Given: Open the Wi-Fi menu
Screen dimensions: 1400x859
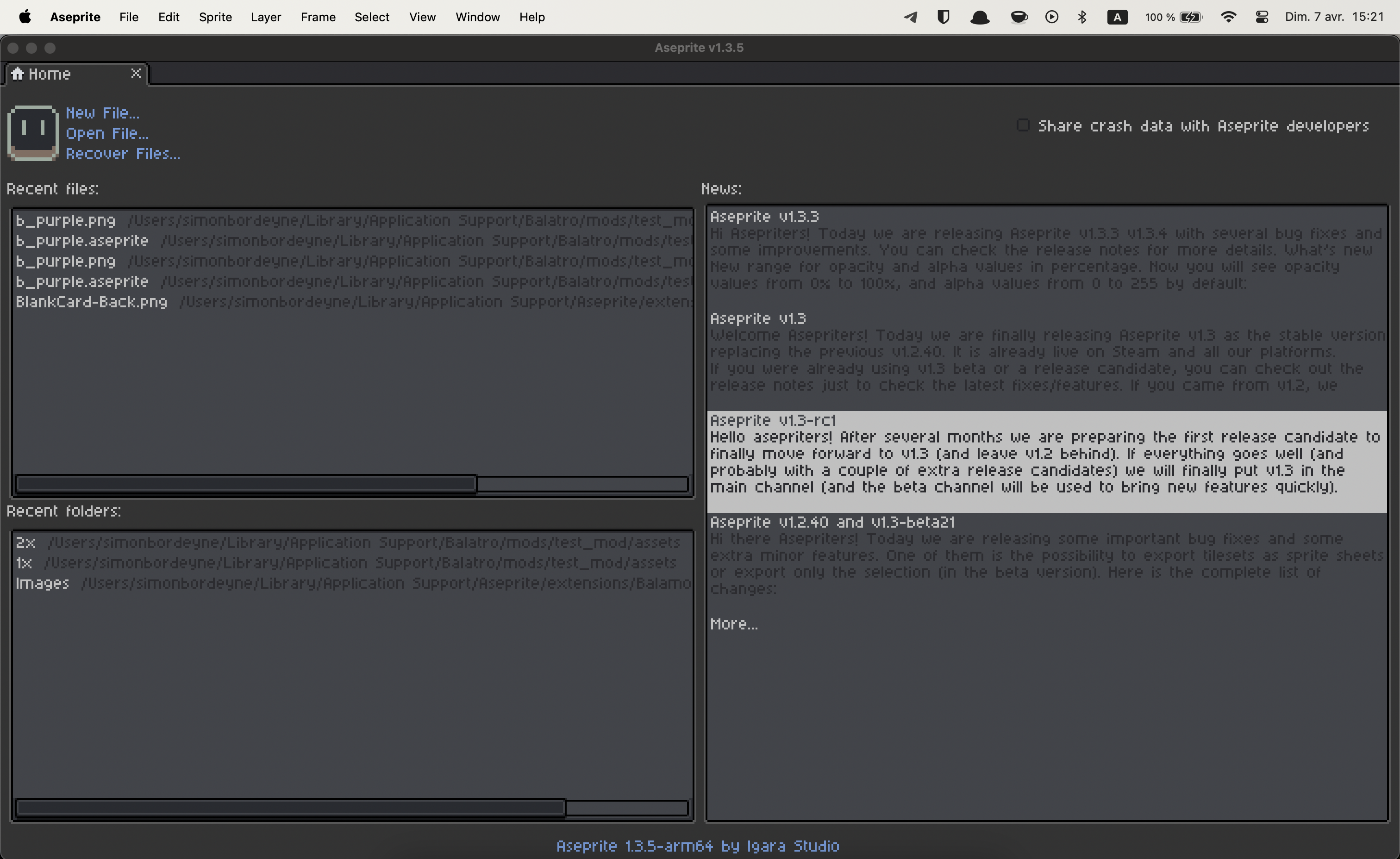Looking at the screenshot, I should [x=1228, y=17].
